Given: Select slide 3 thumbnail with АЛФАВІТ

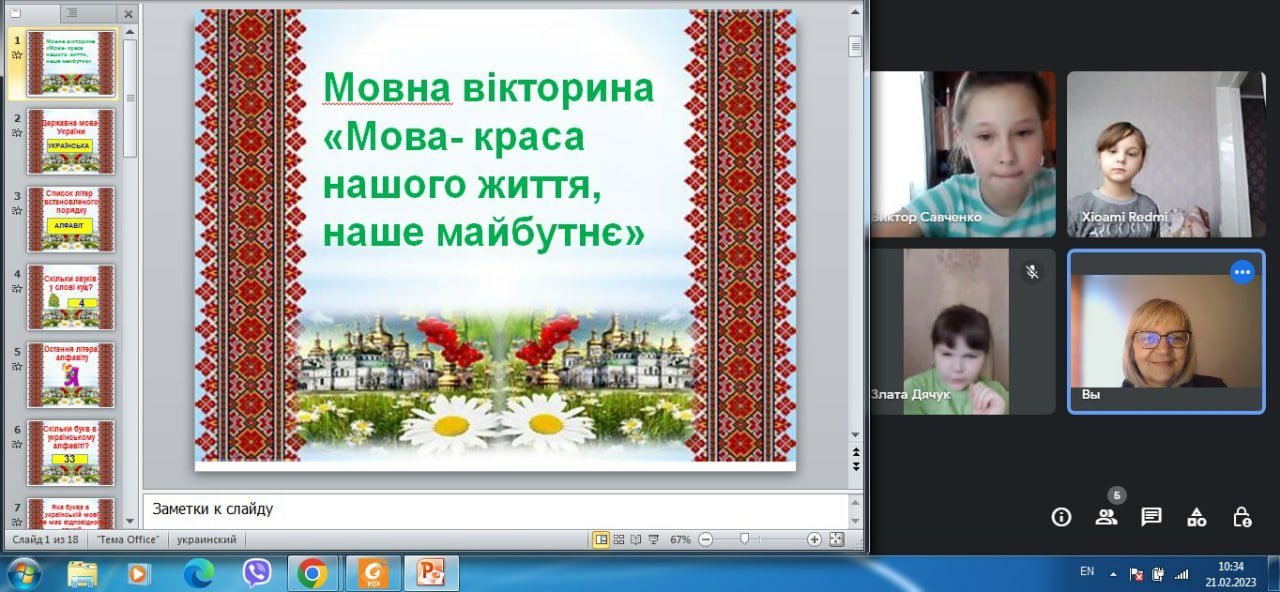Looking at the screenshot, I should 71,217.
